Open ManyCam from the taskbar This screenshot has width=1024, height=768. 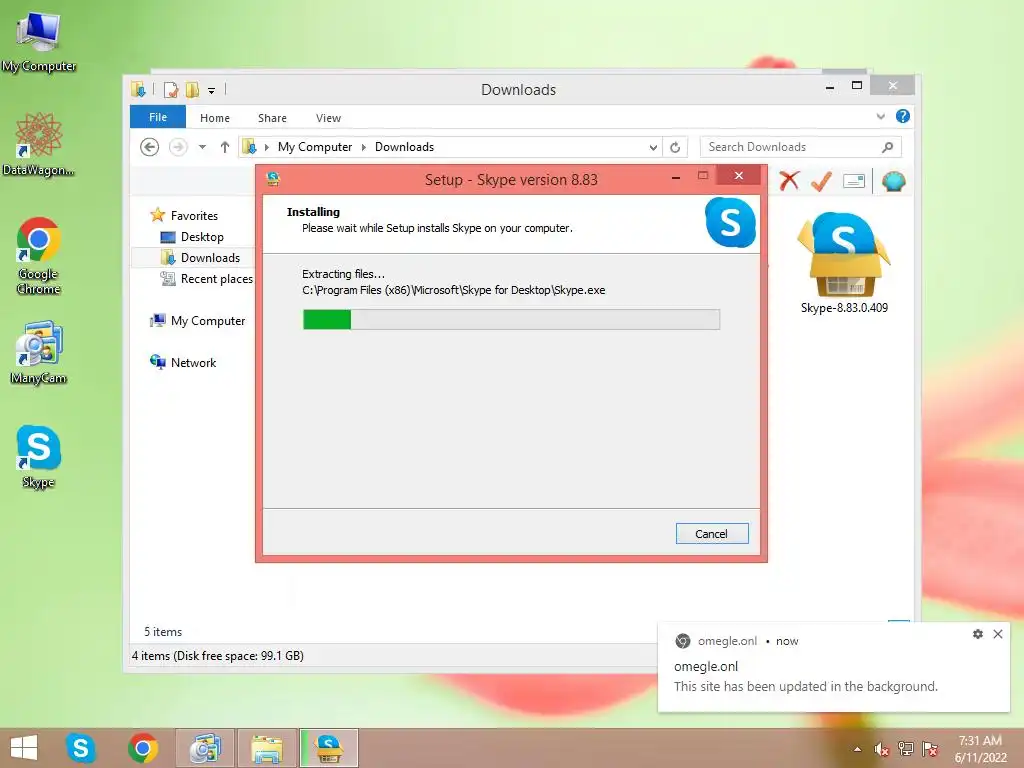(x=205, y=748)
